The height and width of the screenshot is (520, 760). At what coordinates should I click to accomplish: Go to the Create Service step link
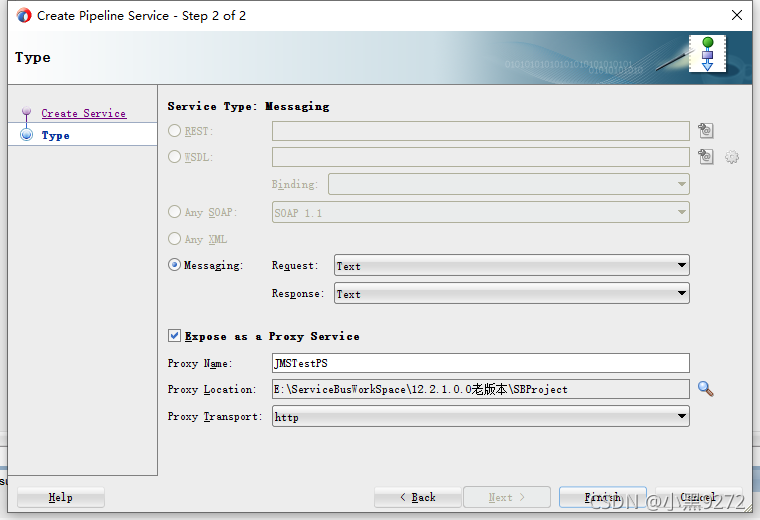tap(83, 113)
